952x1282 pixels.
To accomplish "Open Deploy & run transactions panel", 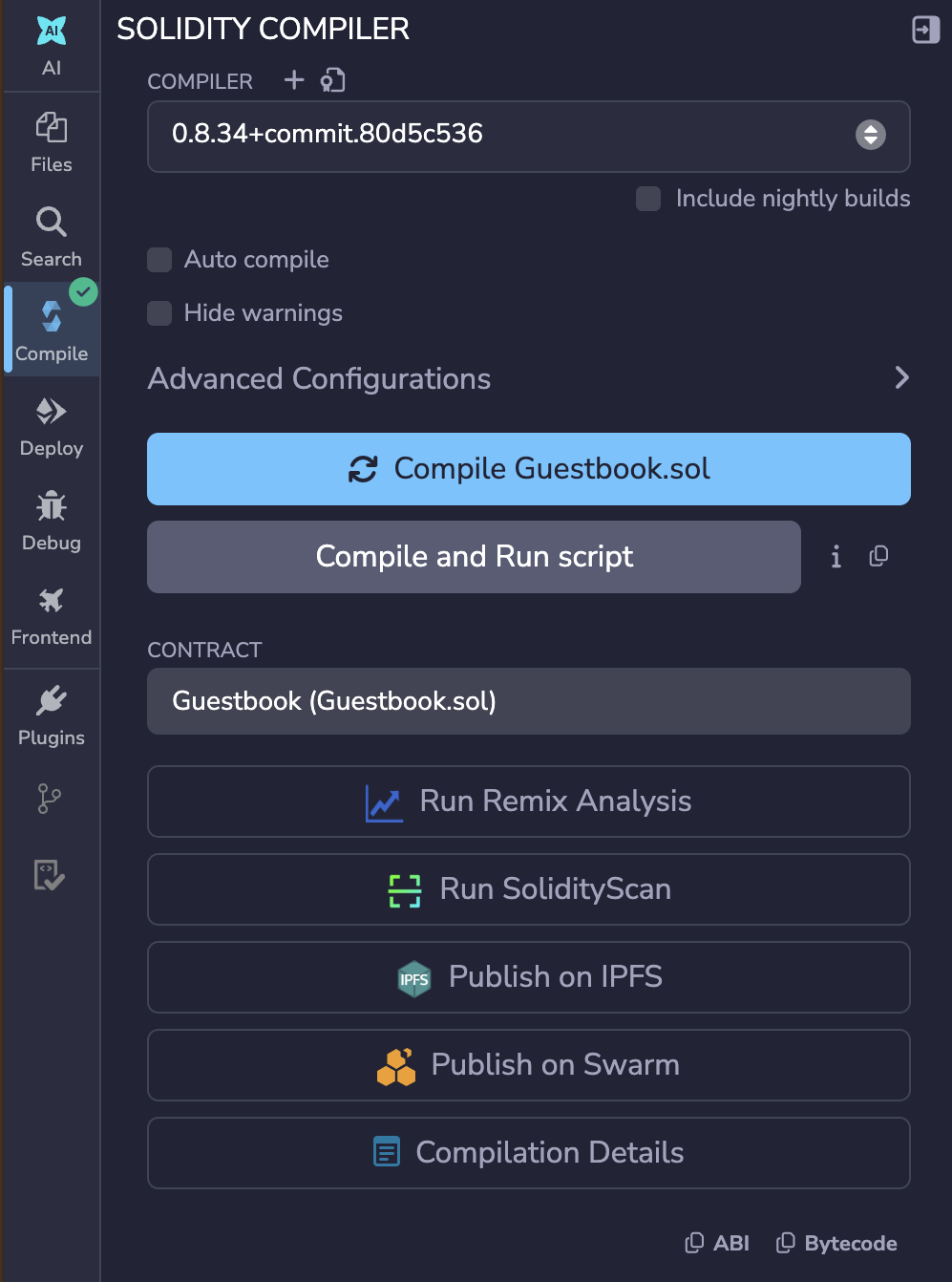I will point(52,426).
